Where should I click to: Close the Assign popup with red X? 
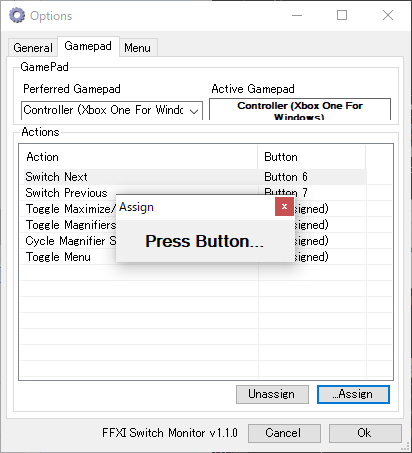pyautogui.click(x=284, y=207)
